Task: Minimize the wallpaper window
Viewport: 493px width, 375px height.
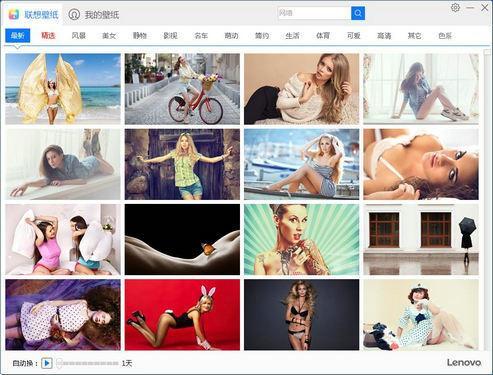Action: [x=470, y=8]
